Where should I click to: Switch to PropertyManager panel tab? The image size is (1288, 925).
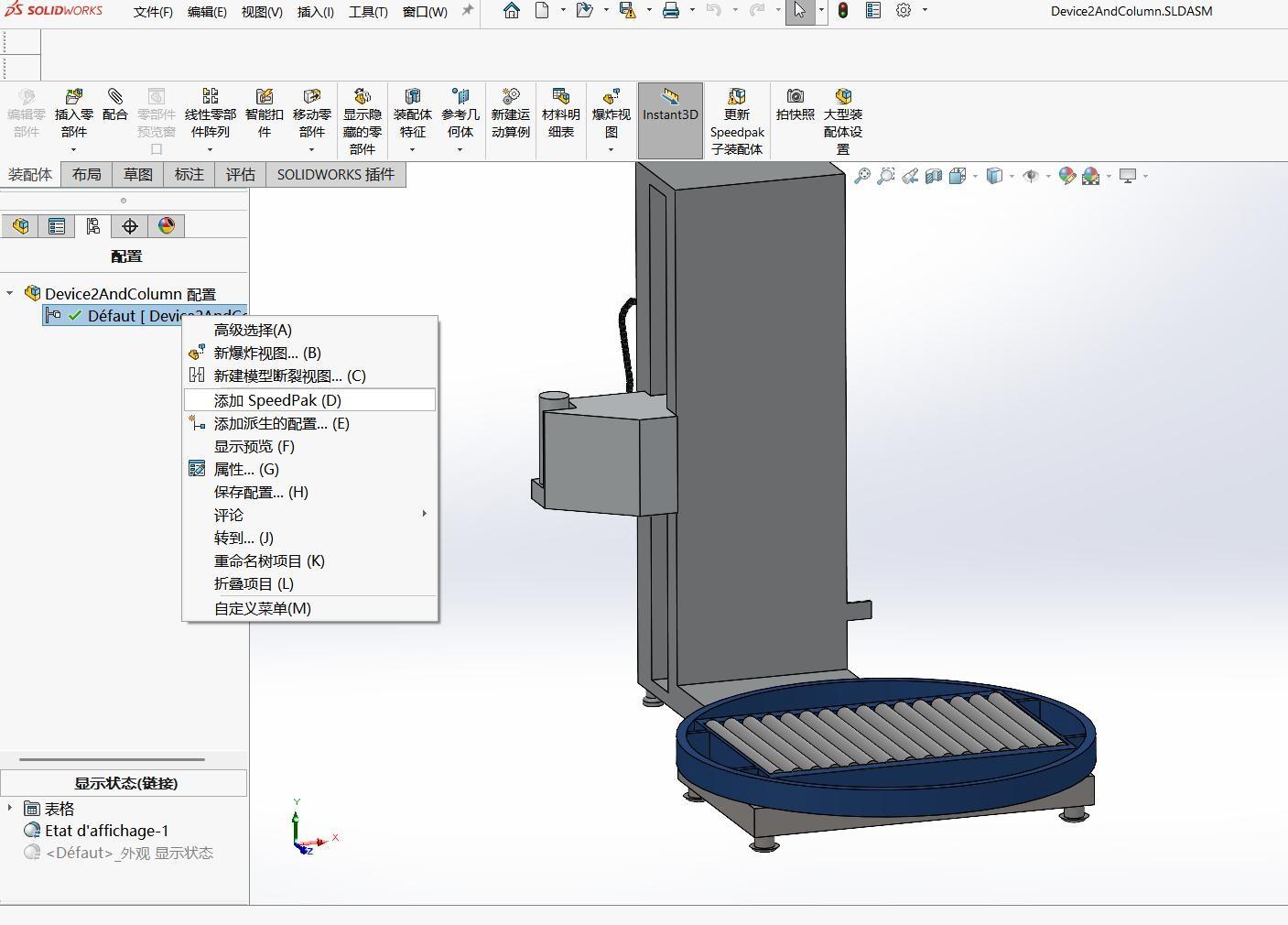57,226
